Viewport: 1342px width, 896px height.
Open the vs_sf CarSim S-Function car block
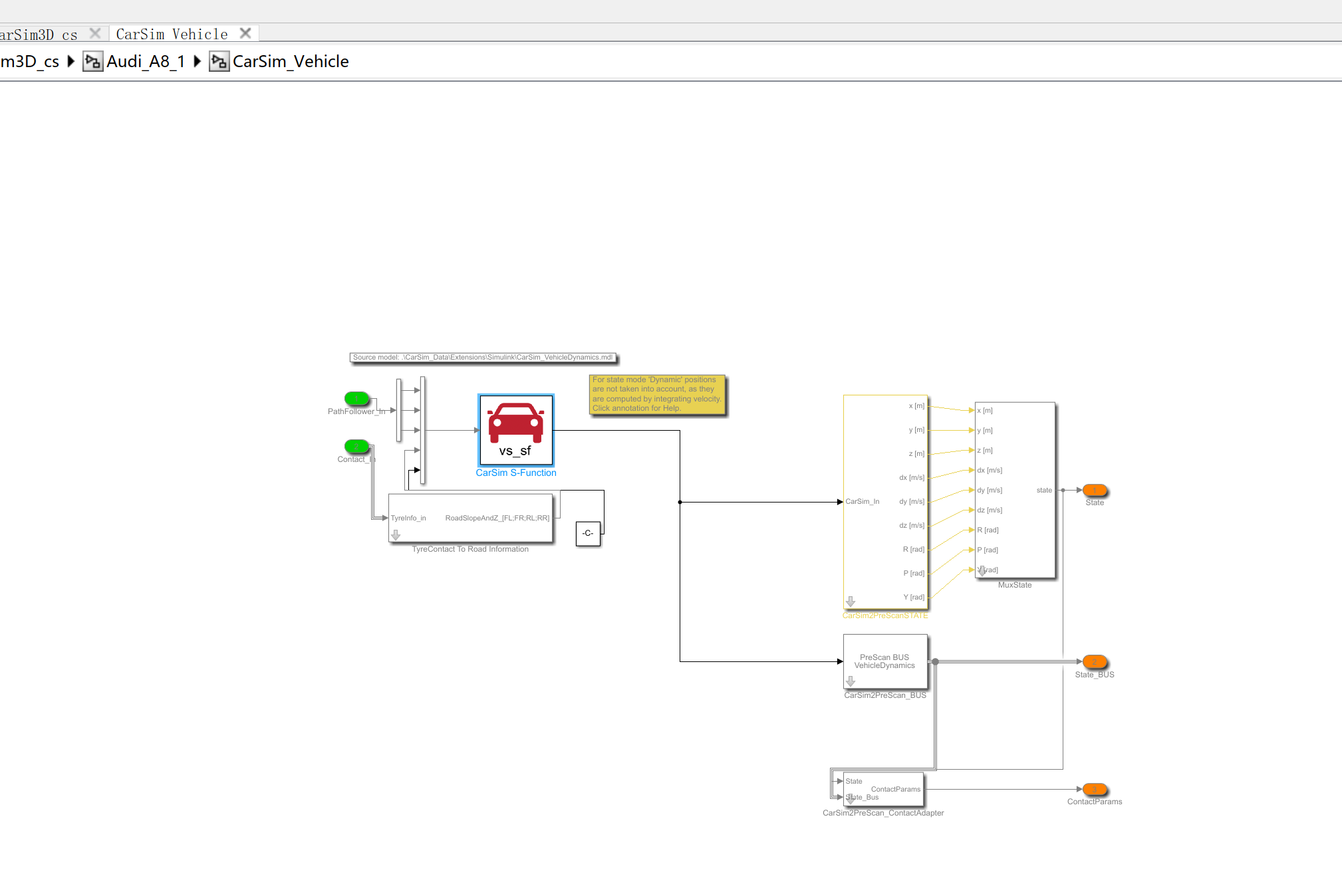coord(516,429)
